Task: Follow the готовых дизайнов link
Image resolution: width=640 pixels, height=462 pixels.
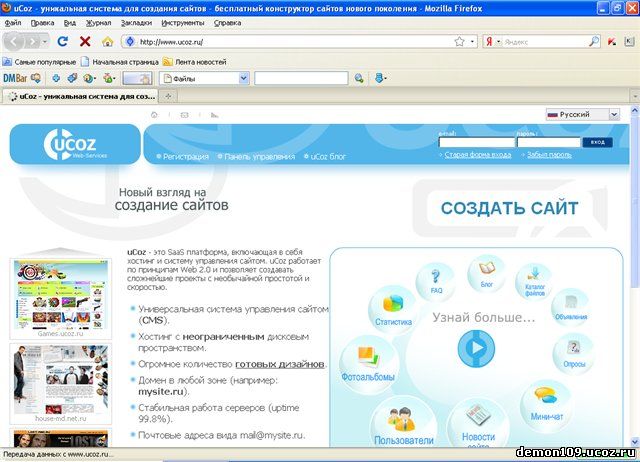Action: point(280,364)
